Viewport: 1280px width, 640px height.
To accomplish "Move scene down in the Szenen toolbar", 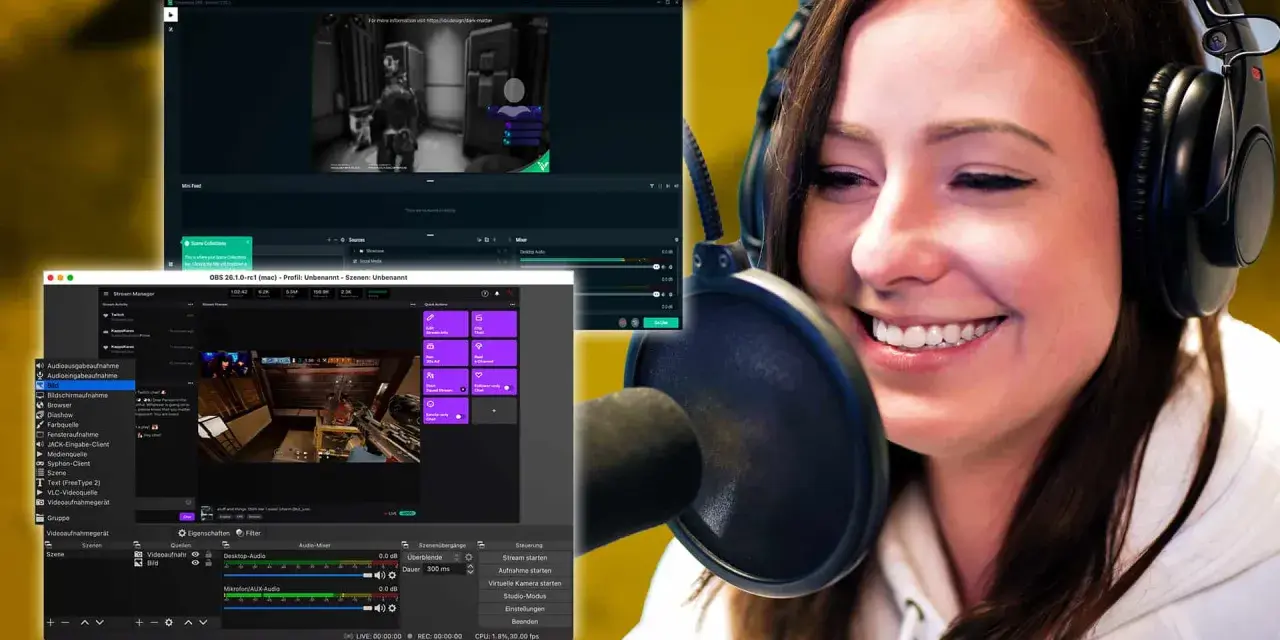I will [98, 622].
